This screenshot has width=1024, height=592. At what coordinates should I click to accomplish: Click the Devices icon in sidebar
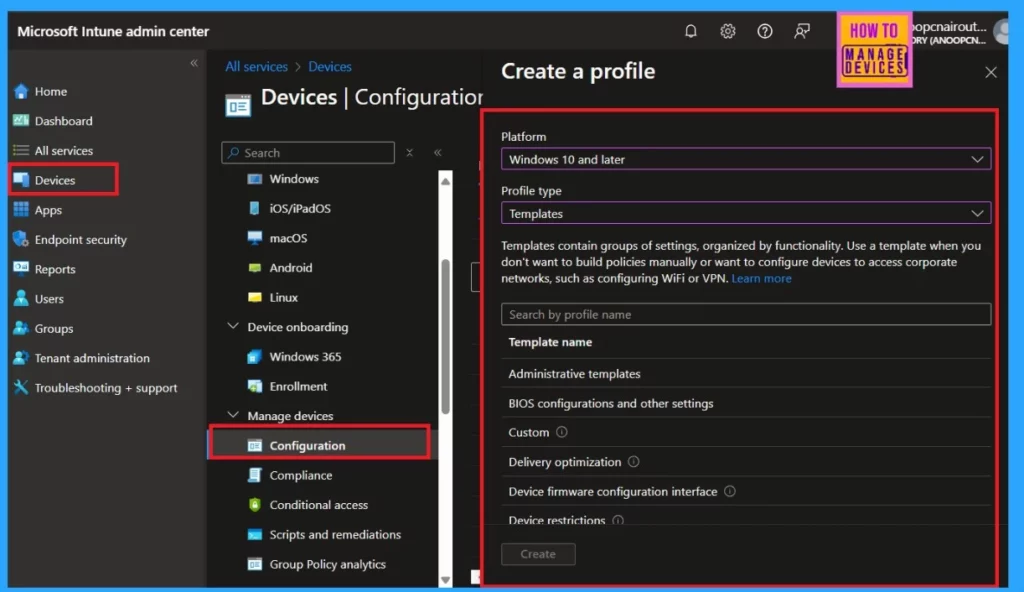click(x=21, y=180)
